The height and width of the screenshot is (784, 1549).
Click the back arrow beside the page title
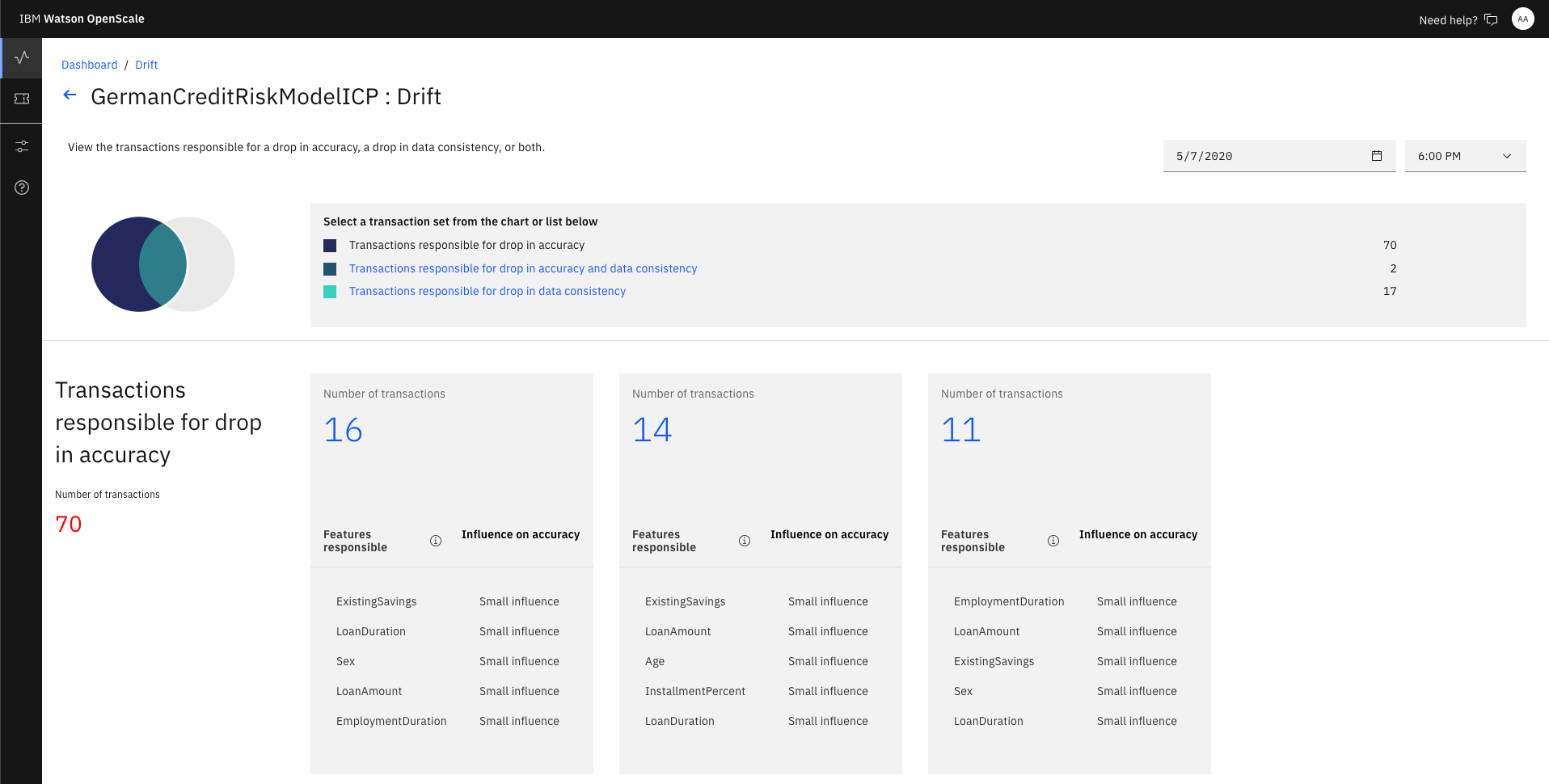[x=70, y=95]
